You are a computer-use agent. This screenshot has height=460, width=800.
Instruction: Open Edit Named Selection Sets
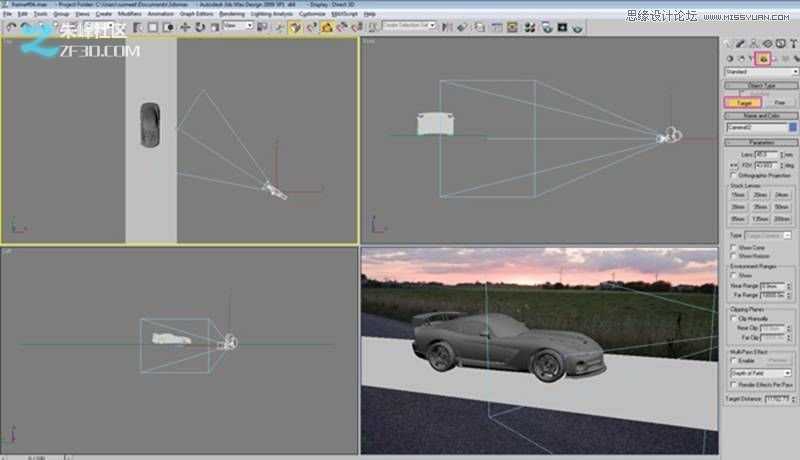point(373,27)
